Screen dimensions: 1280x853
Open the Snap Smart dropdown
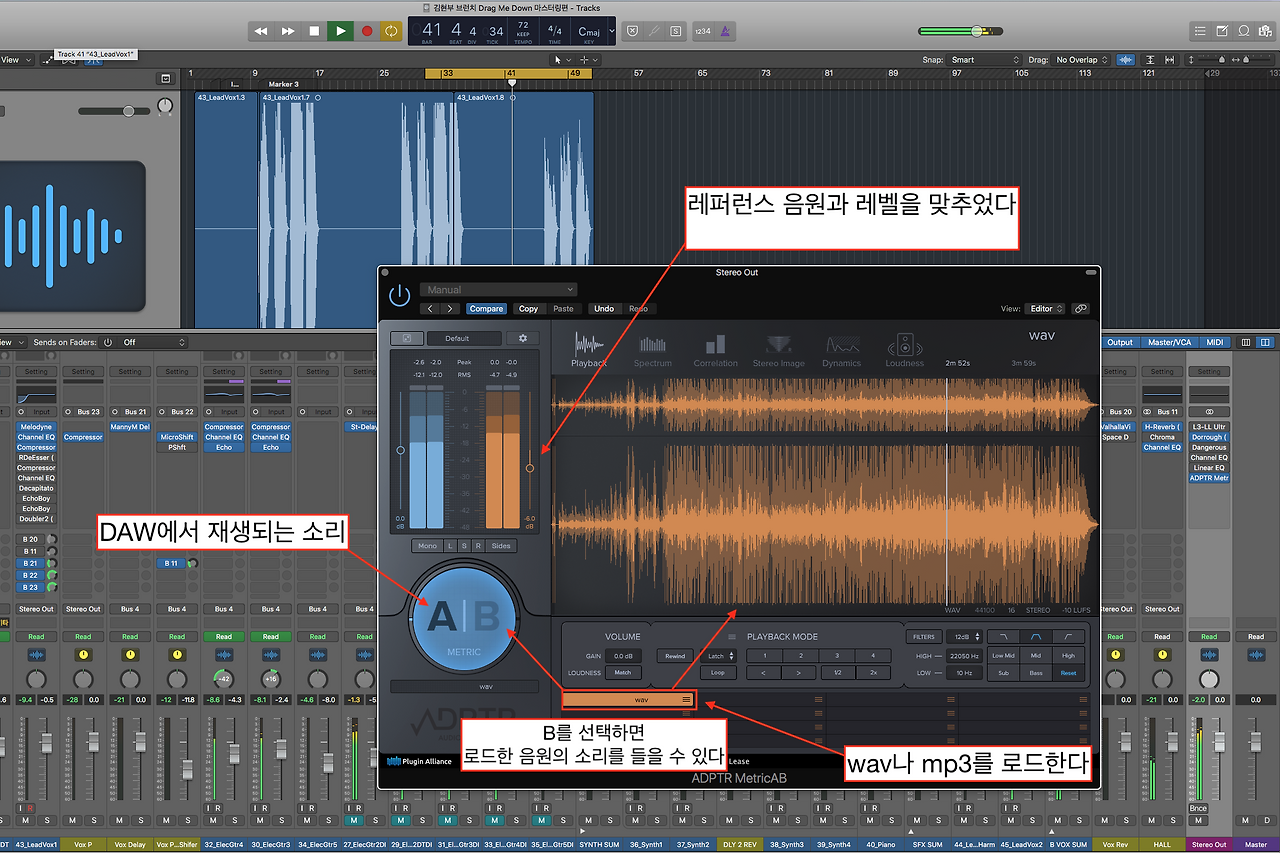point(985,60)
